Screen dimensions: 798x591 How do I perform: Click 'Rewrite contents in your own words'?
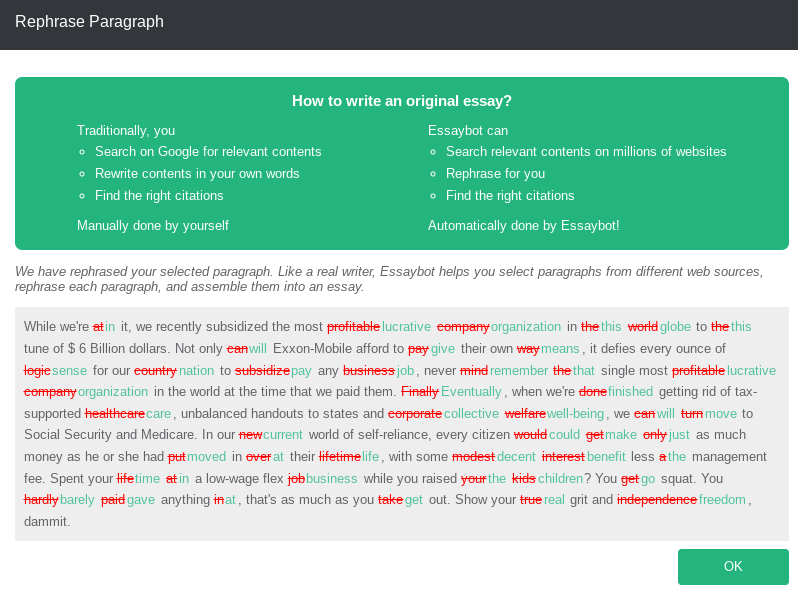tap(197, 174)
